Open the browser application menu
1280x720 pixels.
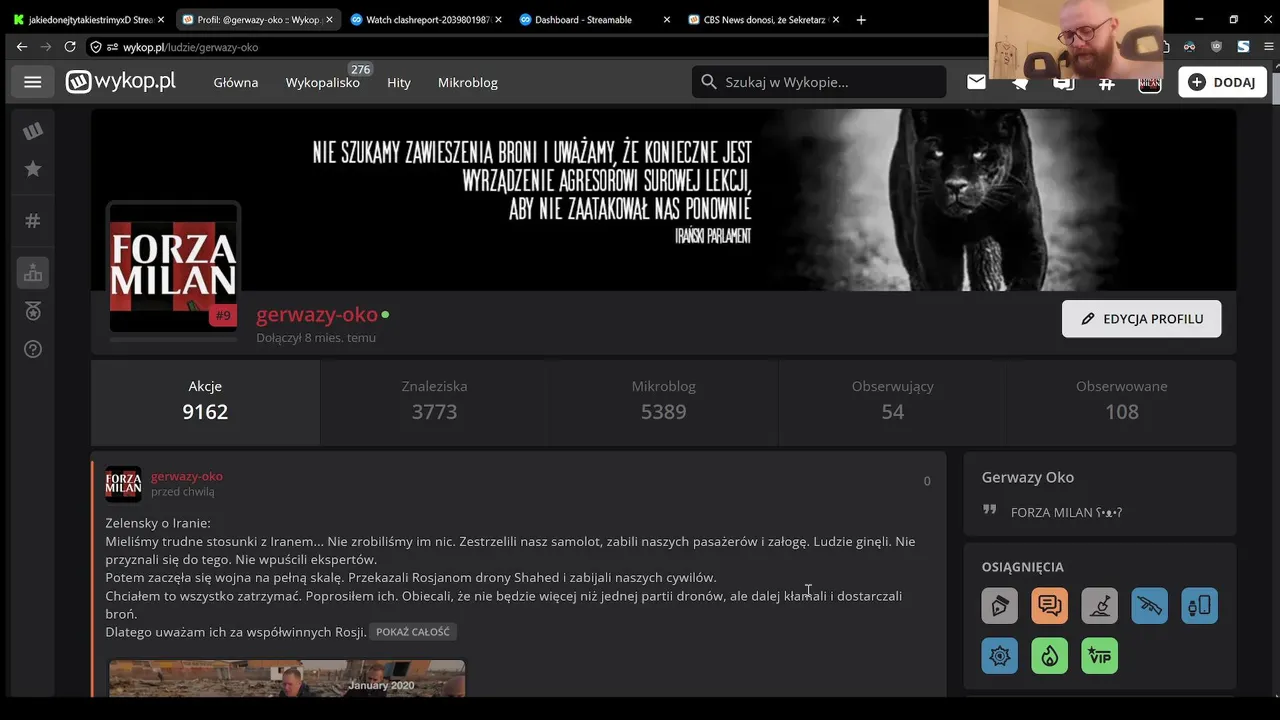1270,47
